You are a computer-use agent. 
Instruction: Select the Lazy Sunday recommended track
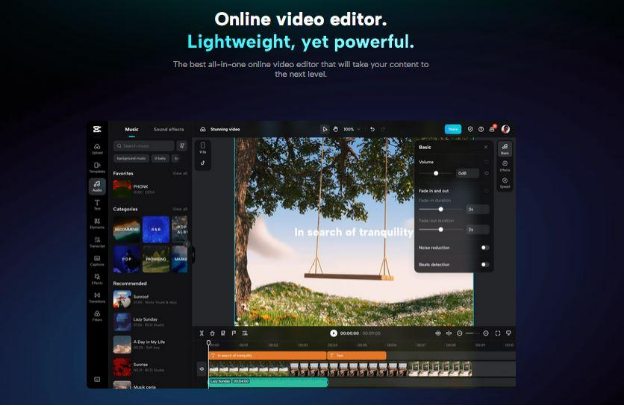pos(150,322)
